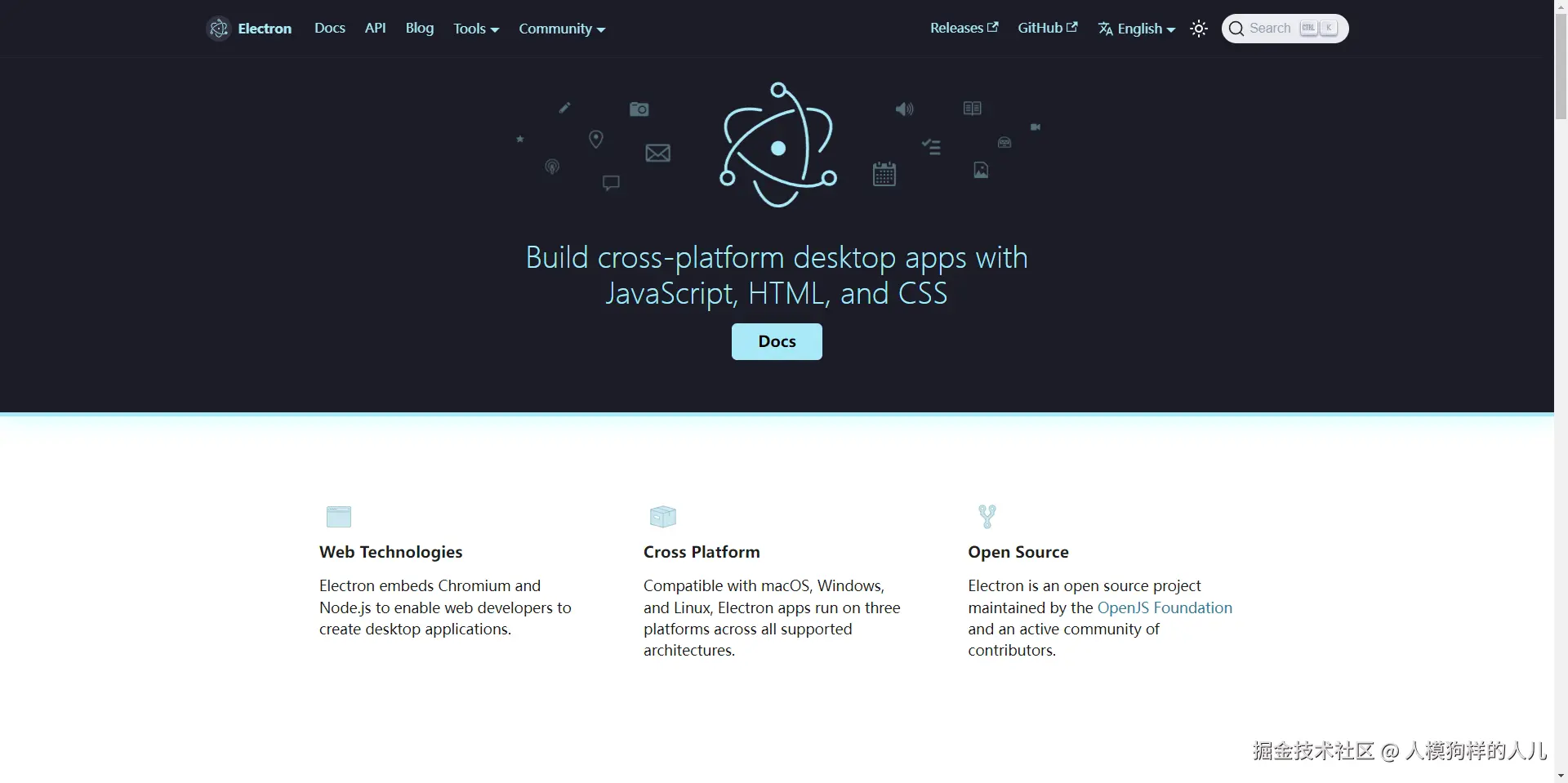Open the Docs navbar item
Screen dimensions: 1568x783
point(330,28)
